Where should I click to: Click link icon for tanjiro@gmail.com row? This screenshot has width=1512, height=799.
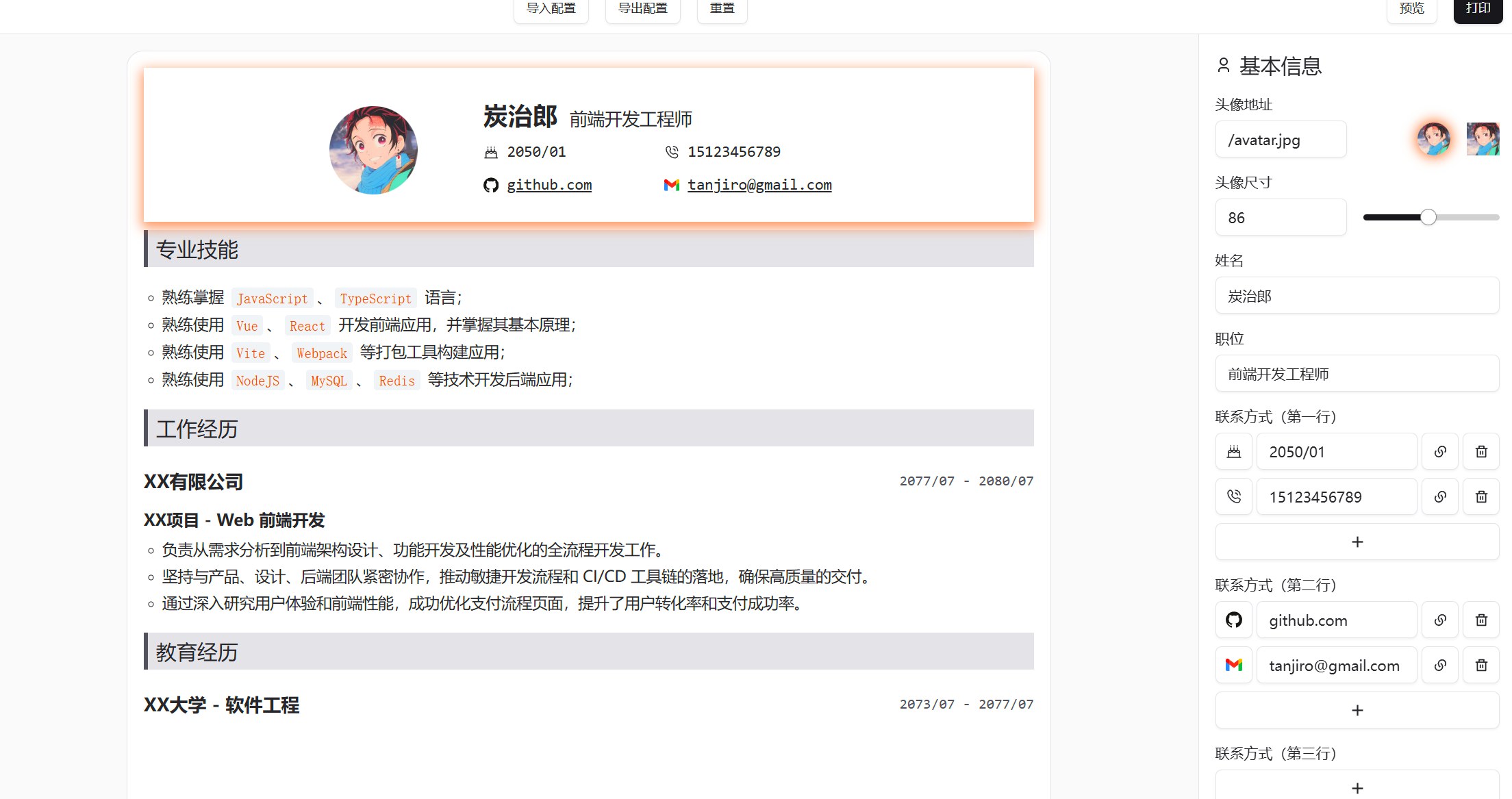point(1440,665)
